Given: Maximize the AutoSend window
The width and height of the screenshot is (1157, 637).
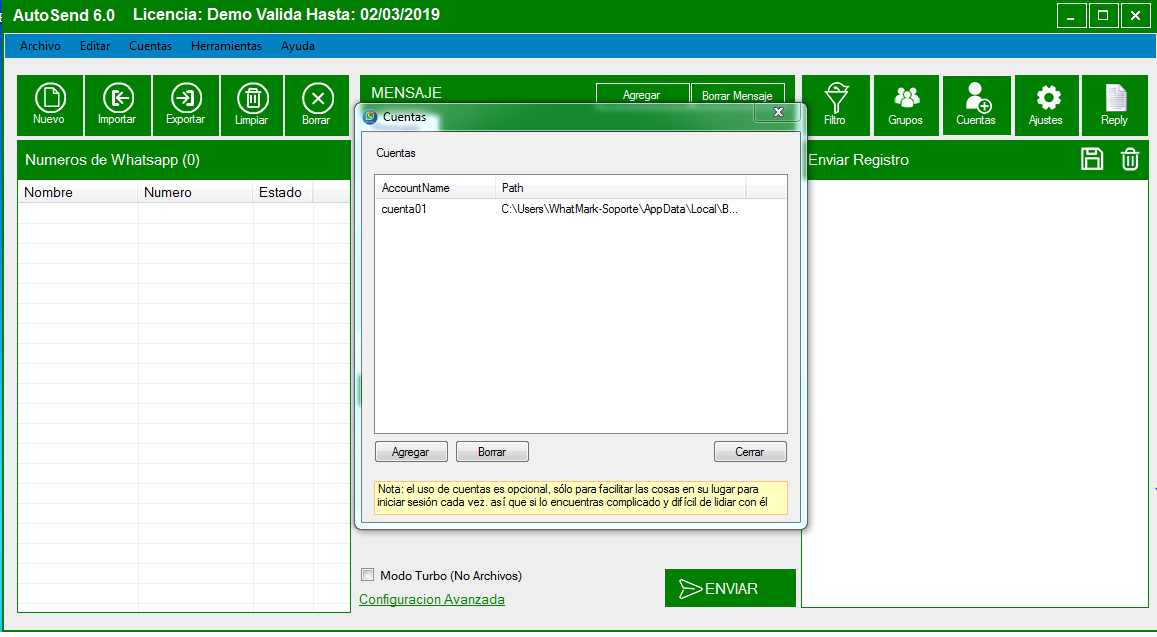Looking at the screenshot, I should [1103, 16].
